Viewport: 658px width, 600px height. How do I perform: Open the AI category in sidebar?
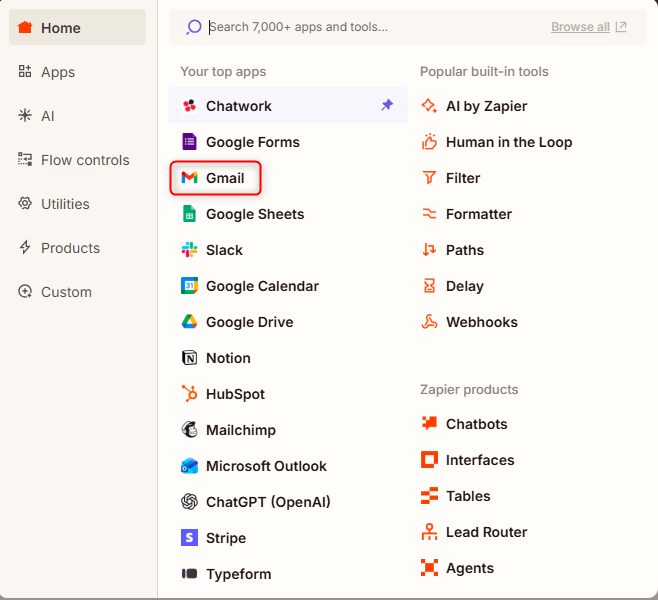pos(47,116)
